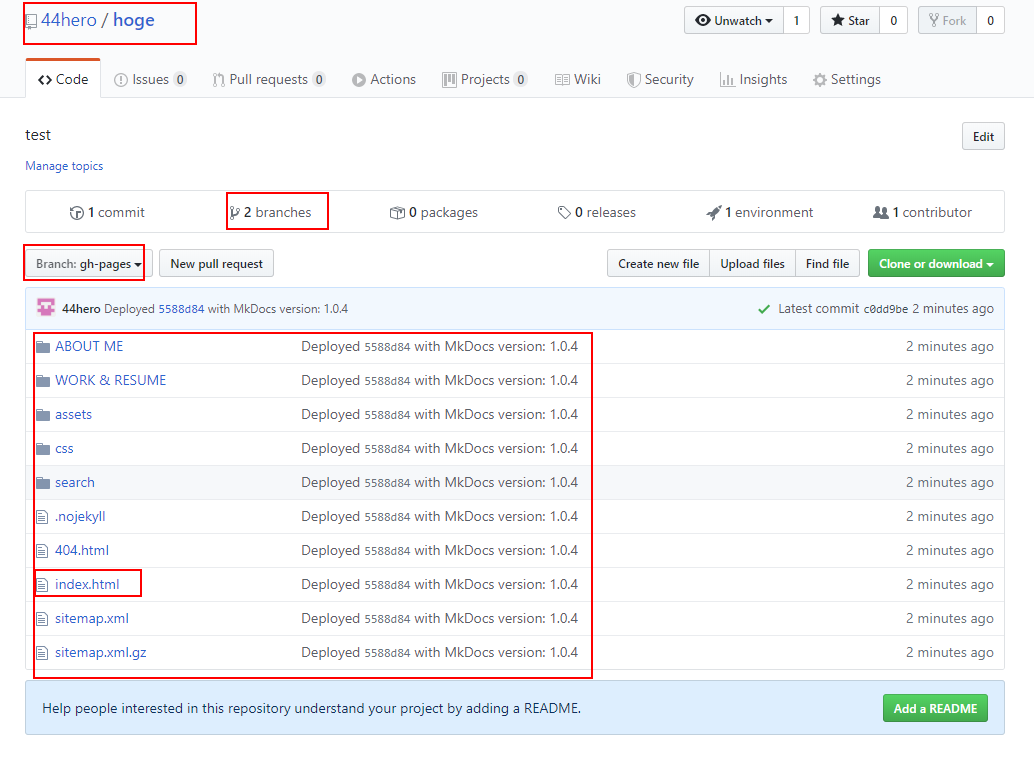The width and height of the screenshot is (1034, 780).
Task: Click file icon for 404.html
Action: (x=42, y=551)
